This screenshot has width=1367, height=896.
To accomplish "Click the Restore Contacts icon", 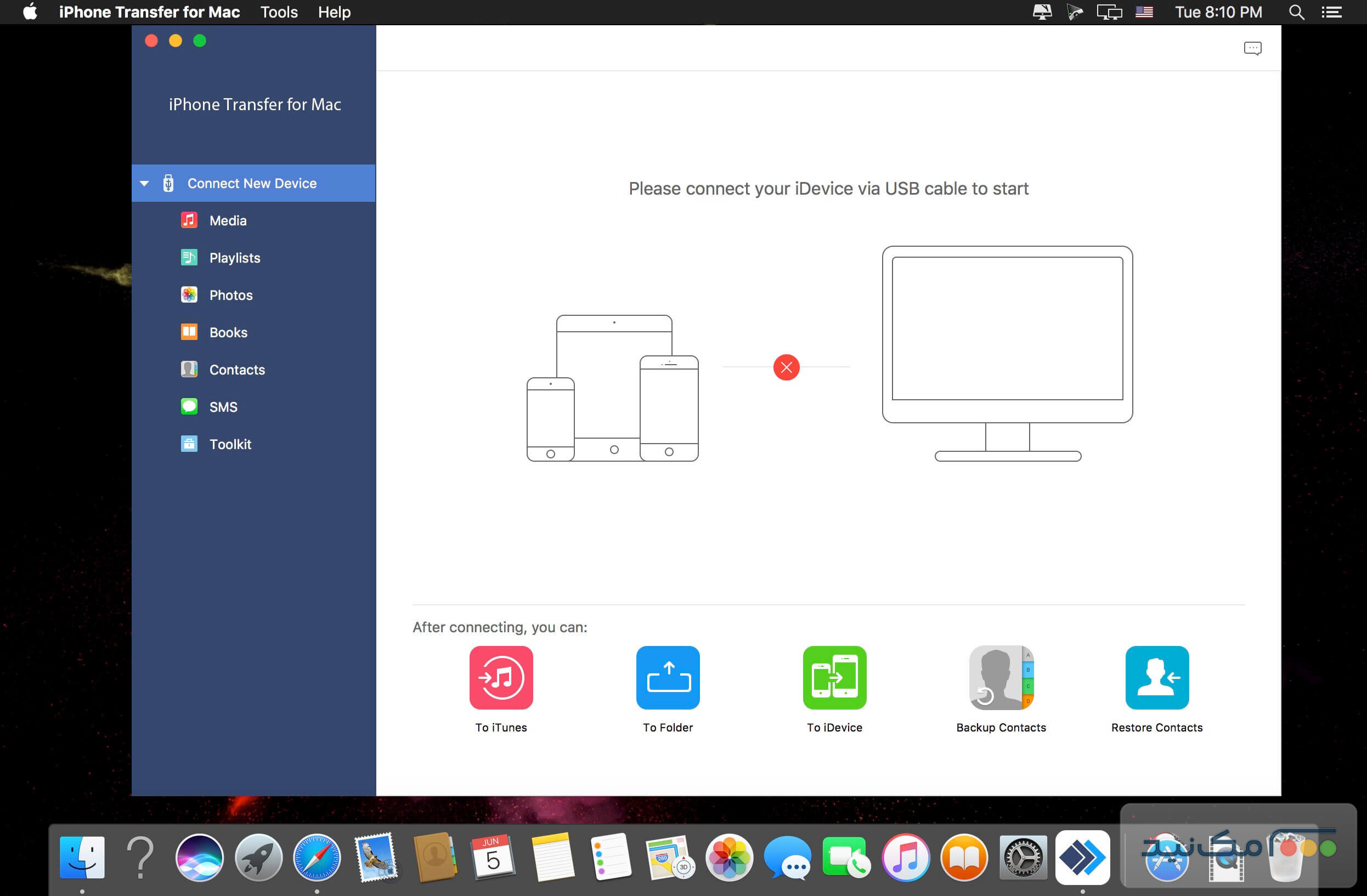I will coord(1156,677).
